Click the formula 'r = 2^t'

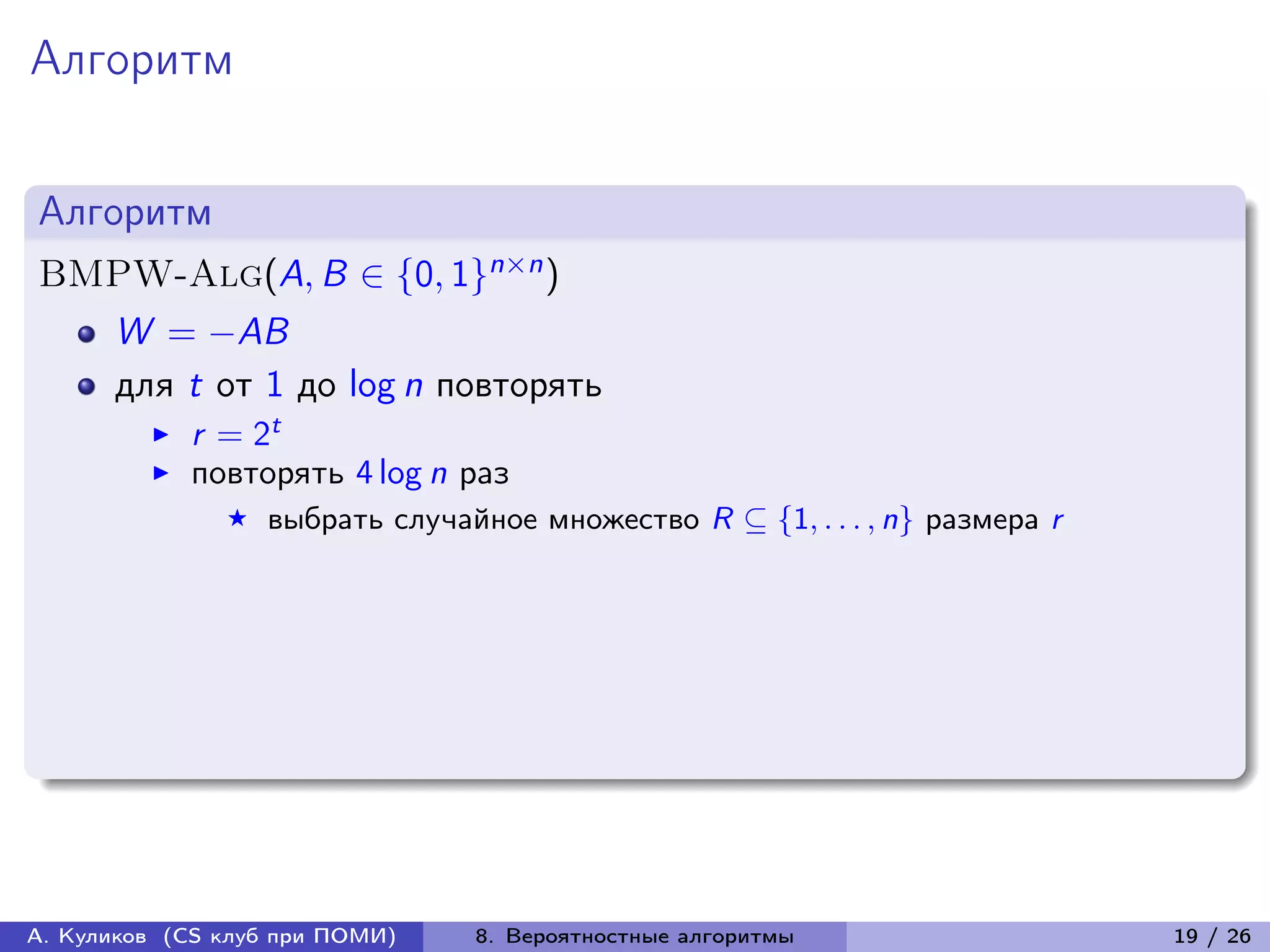coord(236,433)
